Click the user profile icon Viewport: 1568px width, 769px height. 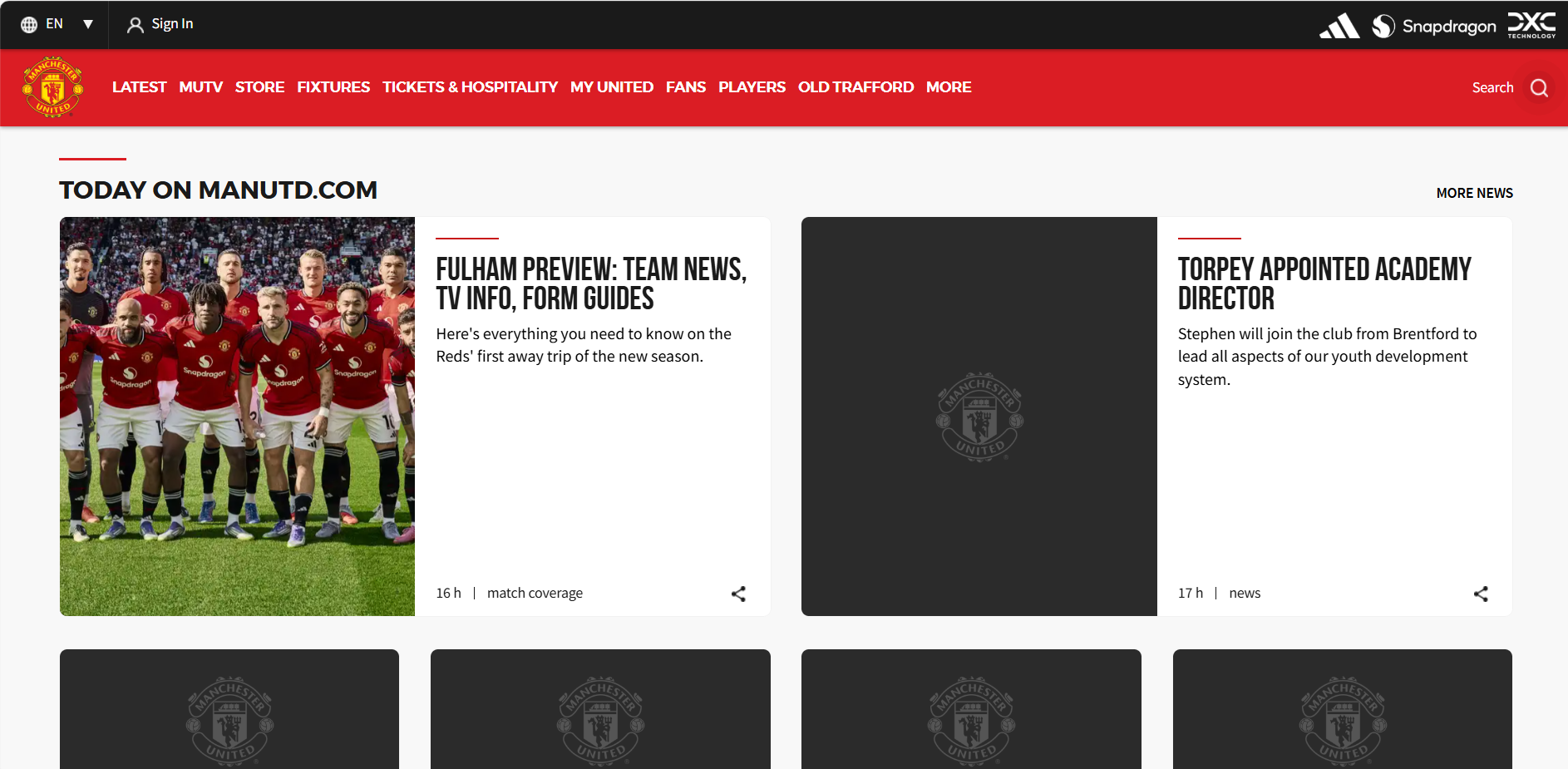pos(135,25)
